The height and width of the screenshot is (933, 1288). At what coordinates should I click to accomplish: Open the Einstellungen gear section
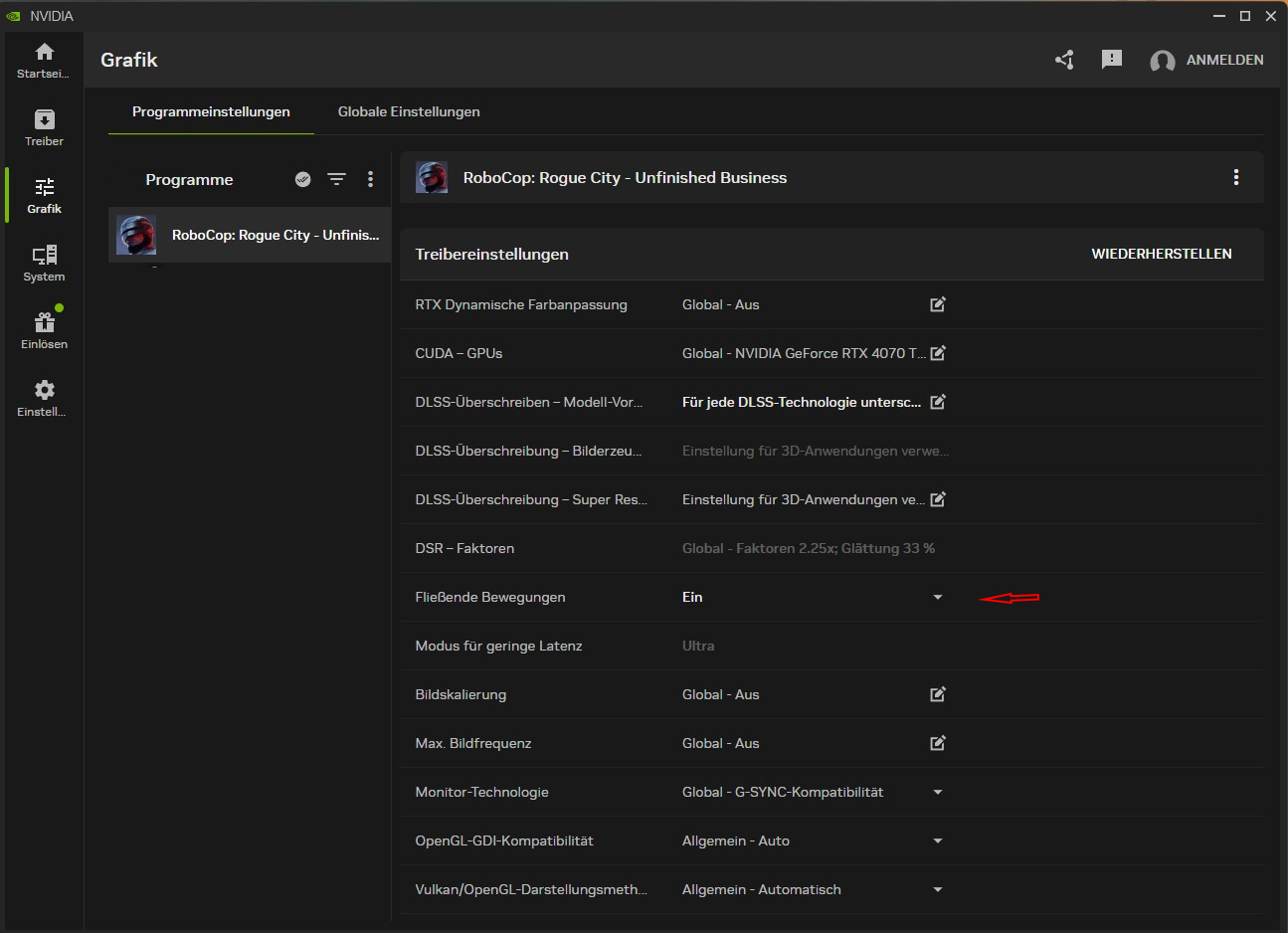pyautogui.click(x=44, y=399)
